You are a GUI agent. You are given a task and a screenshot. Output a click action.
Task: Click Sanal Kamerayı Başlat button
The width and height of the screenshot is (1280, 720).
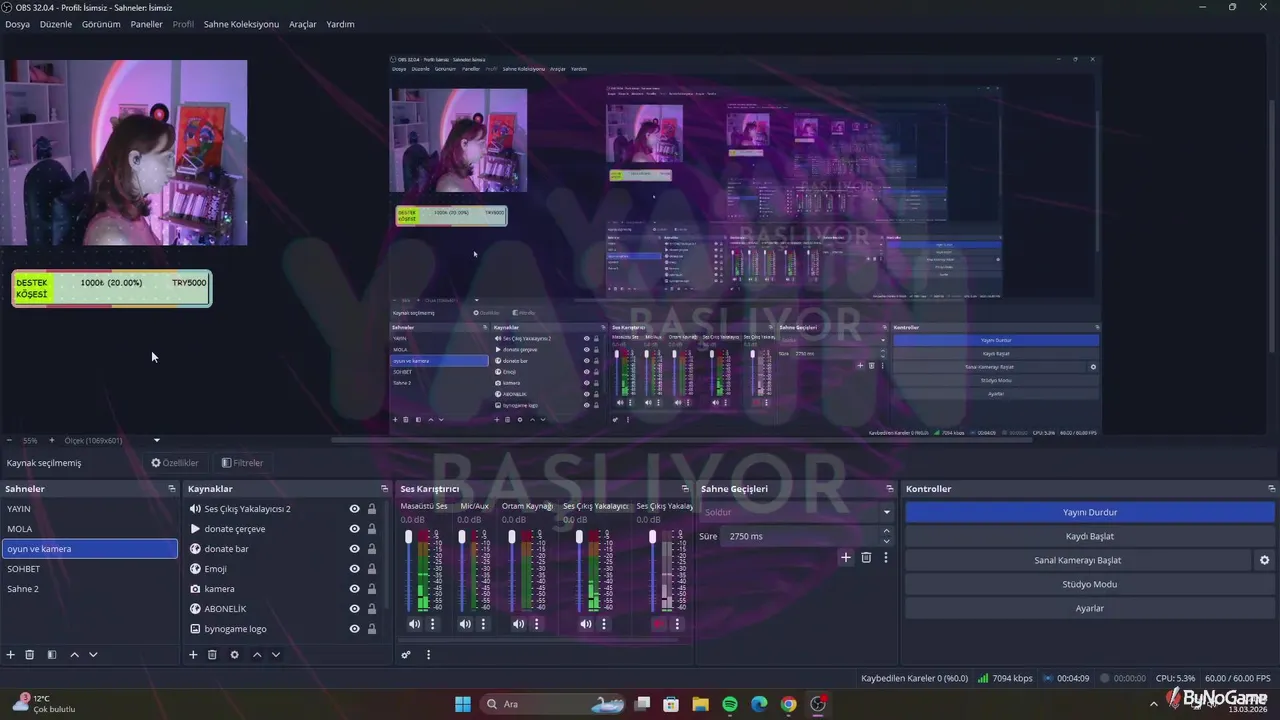[1078, 560]
